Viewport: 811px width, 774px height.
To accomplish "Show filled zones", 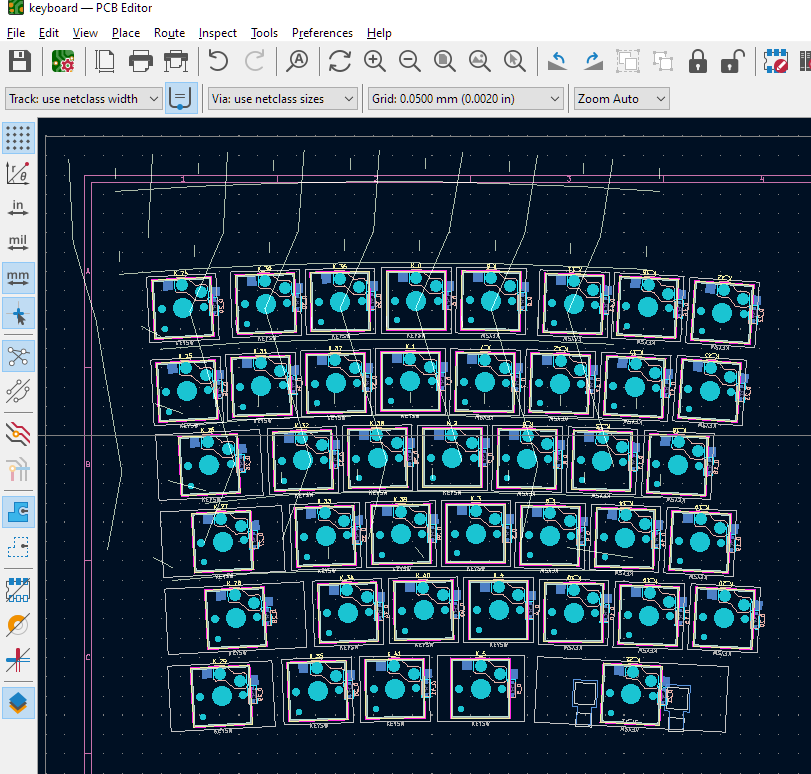I will click(19, 512).
